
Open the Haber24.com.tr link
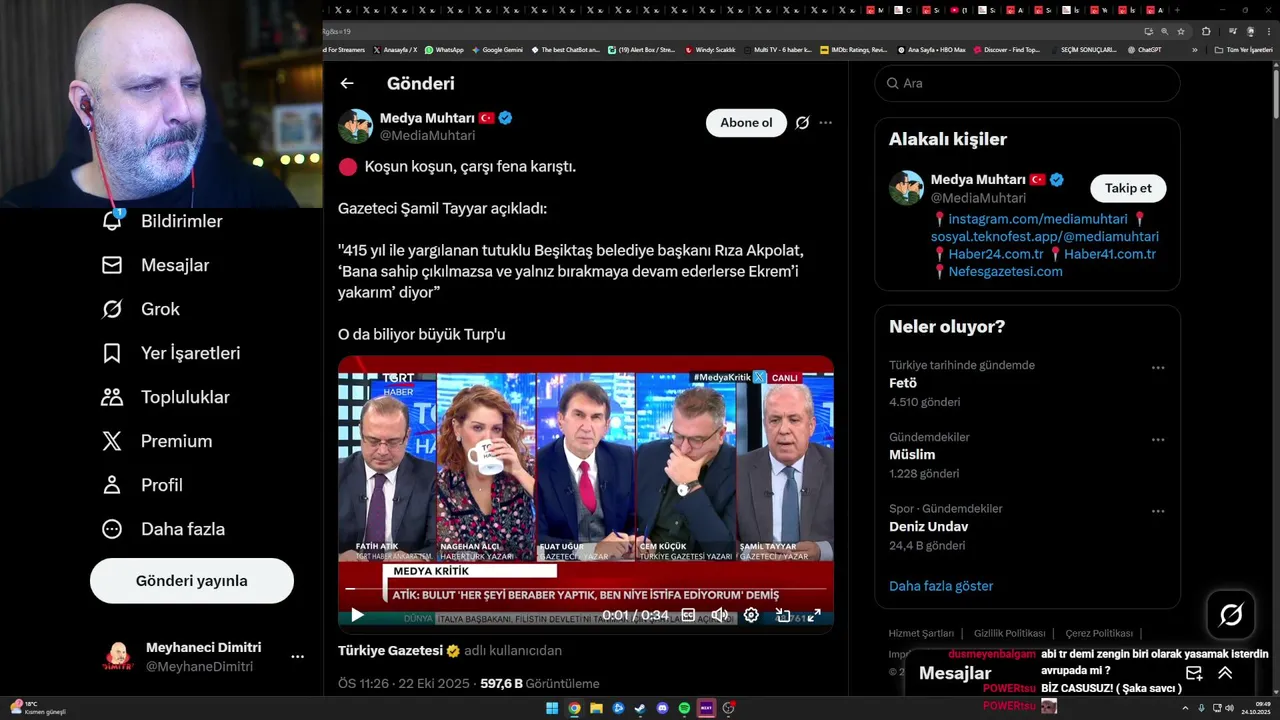995,254
